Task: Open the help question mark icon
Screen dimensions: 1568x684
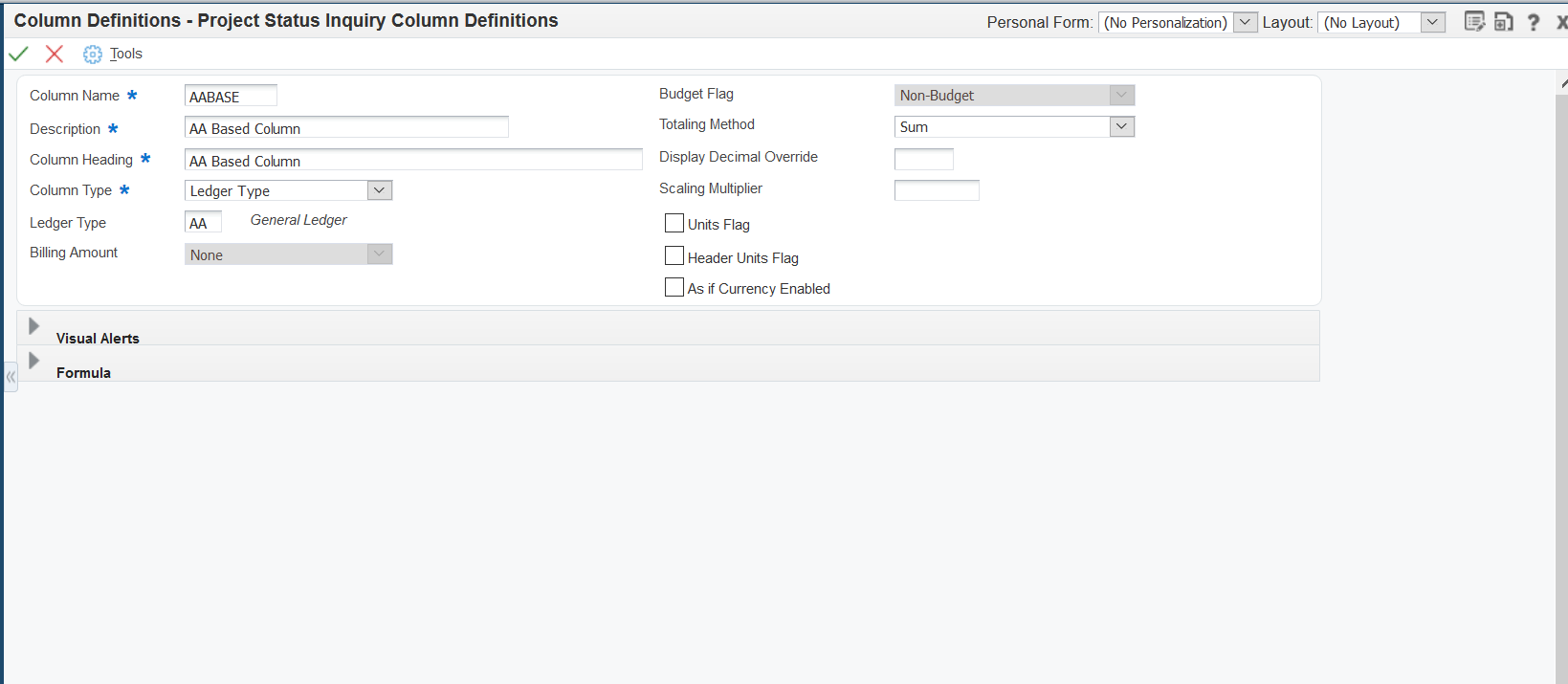Action: point(1534,22)
